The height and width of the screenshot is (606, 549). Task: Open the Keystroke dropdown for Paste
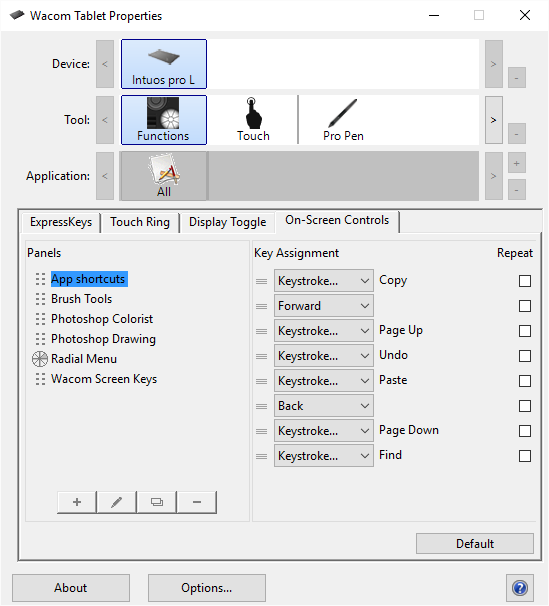point(324,381)
